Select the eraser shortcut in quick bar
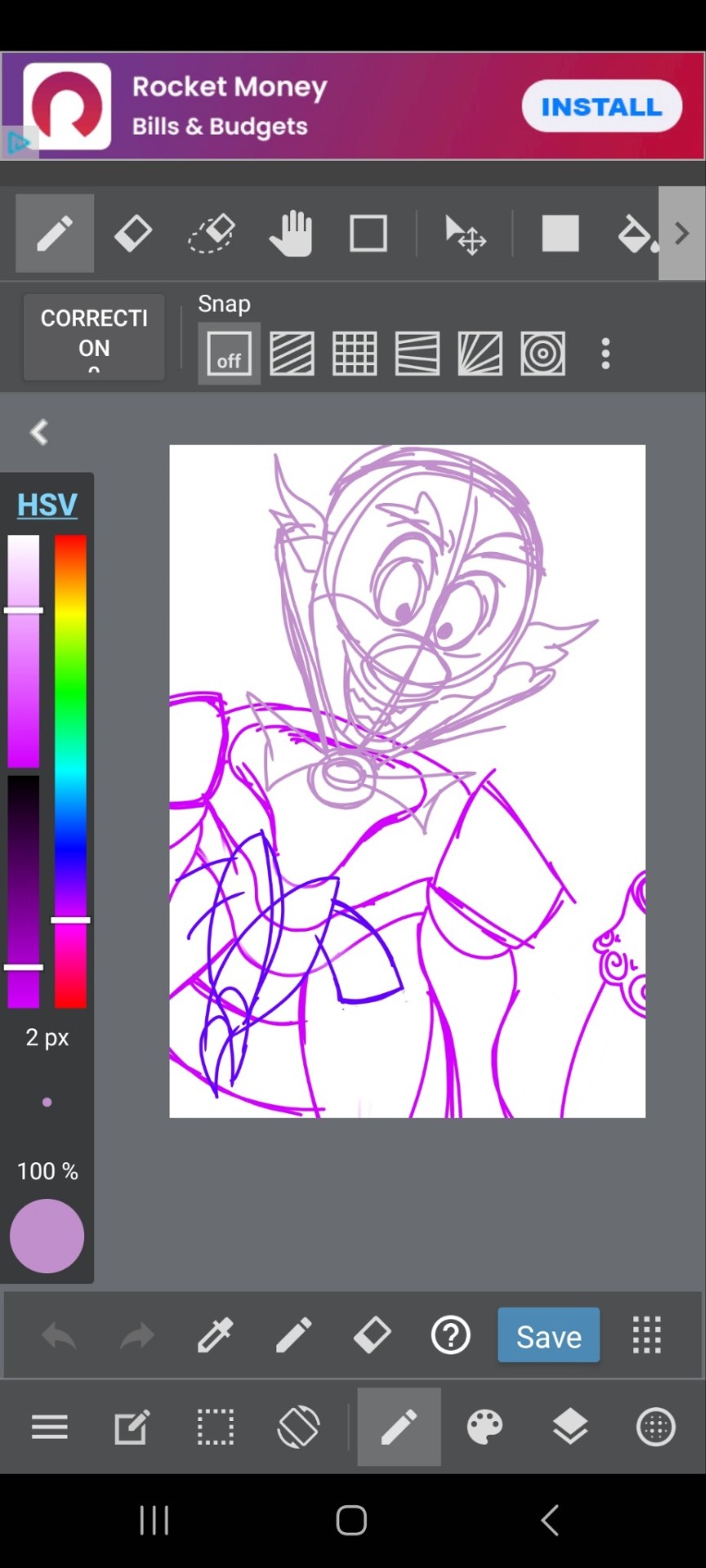 [372, 1335]
